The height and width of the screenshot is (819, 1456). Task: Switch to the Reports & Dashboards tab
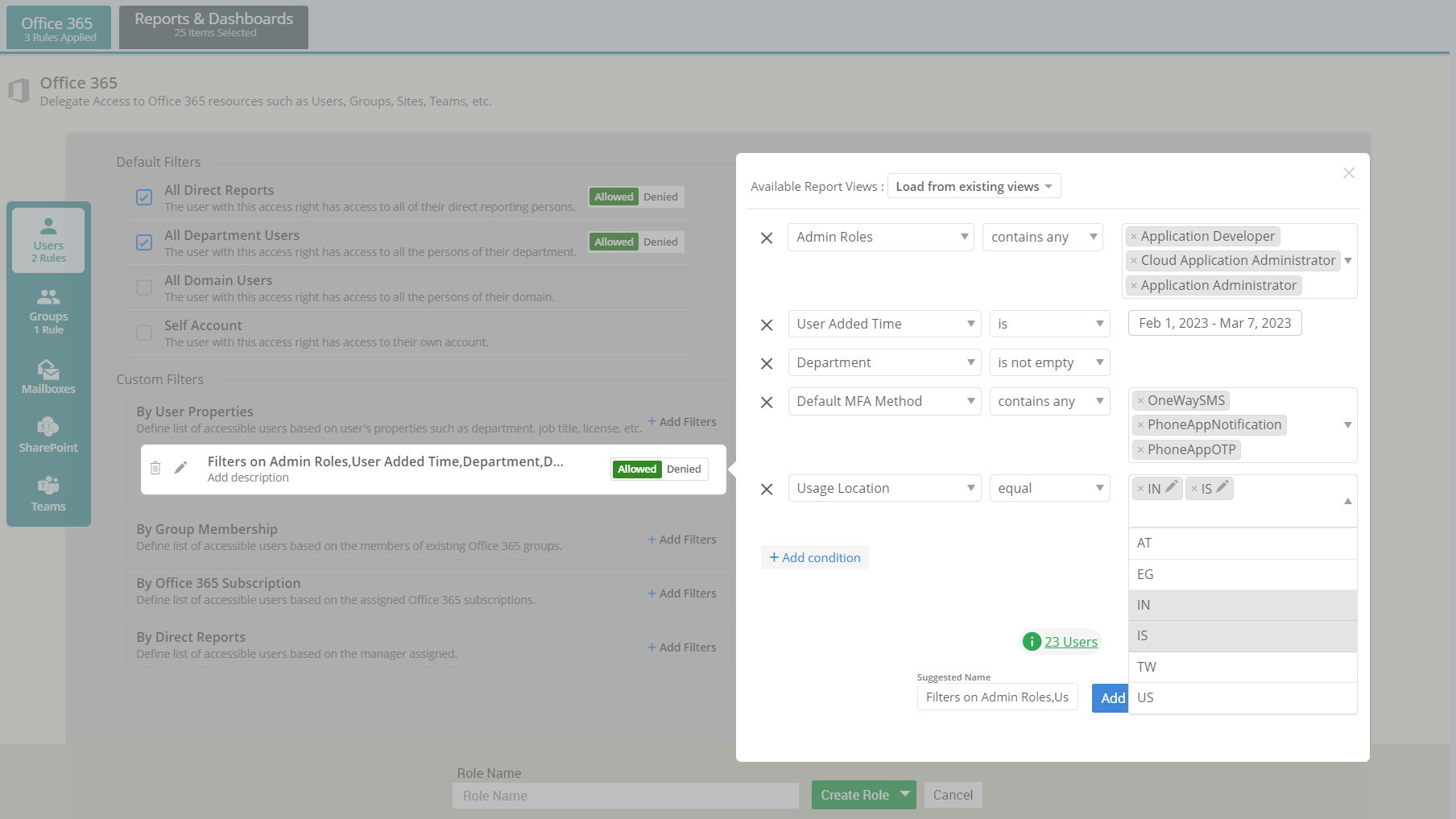click(x=213, y=27)
